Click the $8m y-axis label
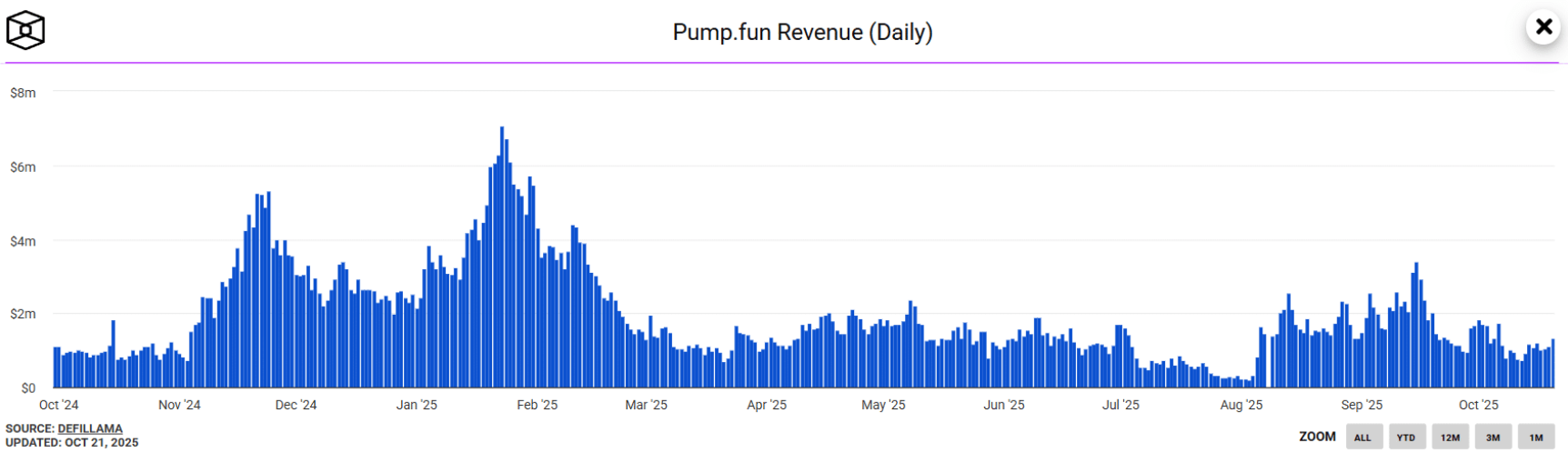This screenshot has height=453, width=1568. pos(23,93)
